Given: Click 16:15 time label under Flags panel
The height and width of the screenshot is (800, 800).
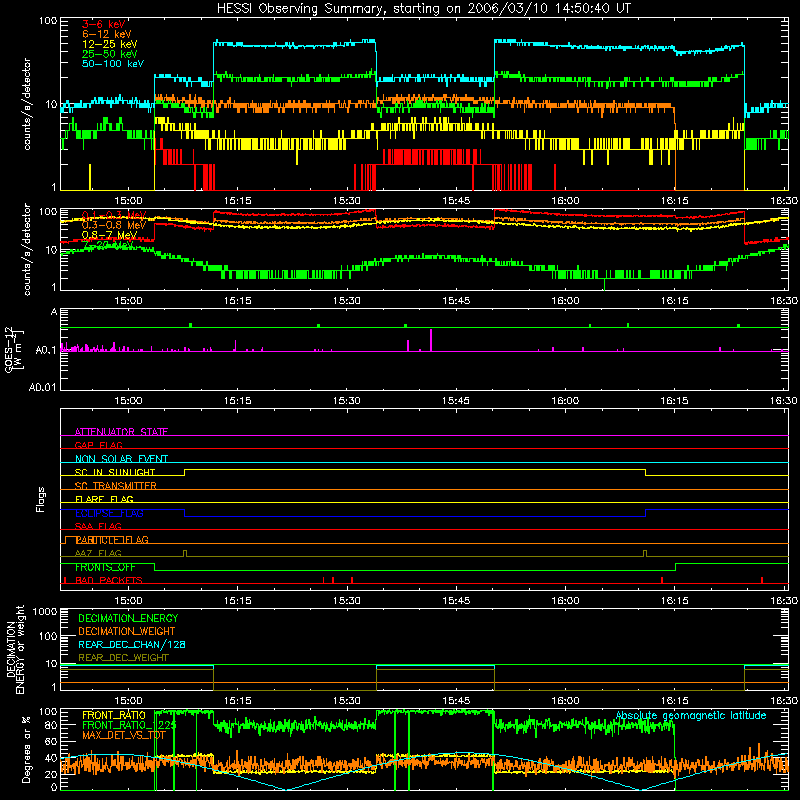Looking at the screenshot, I should pos(674,601).
